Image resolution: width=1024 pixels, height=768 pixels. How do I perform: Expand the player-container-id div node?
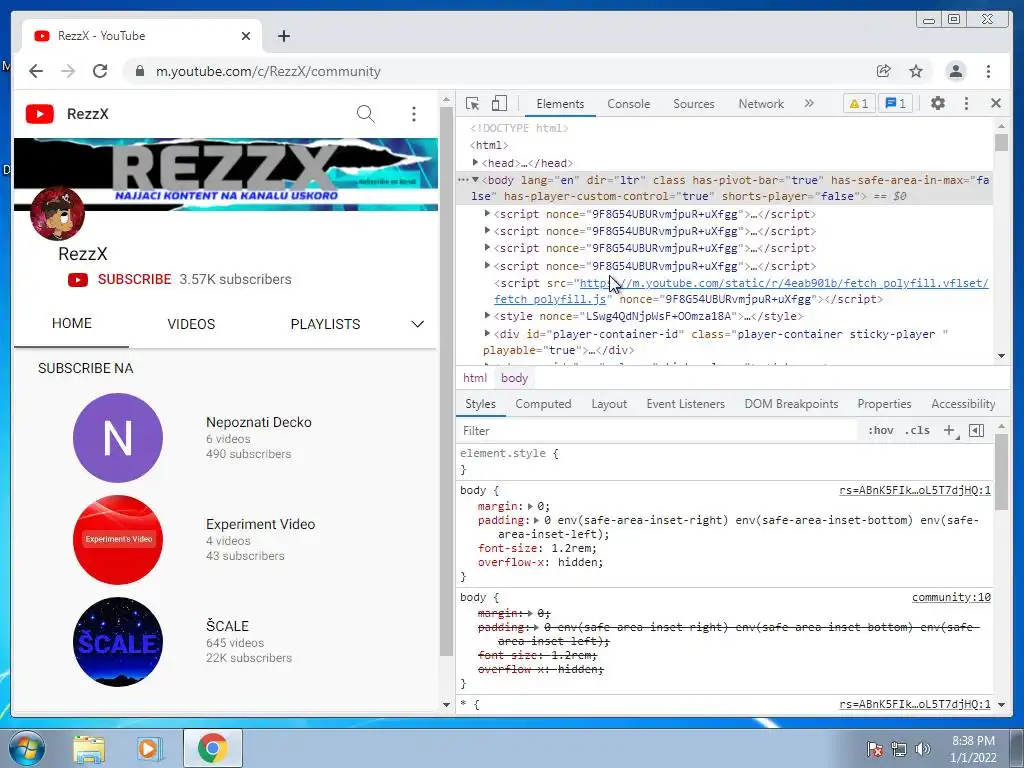[487, 333]
